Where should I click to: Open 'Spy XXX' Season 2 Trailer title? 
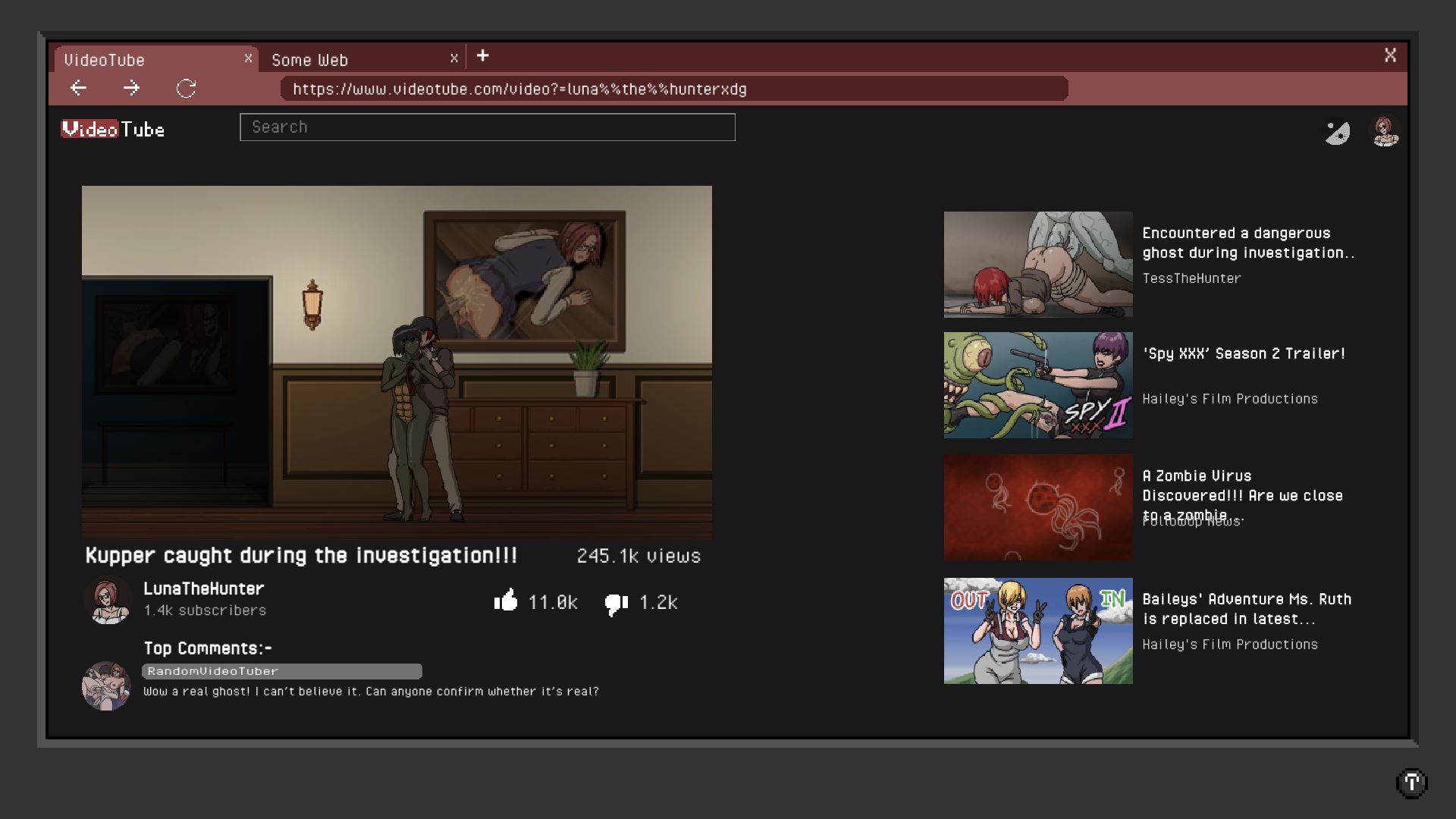tap(1244, 353)
